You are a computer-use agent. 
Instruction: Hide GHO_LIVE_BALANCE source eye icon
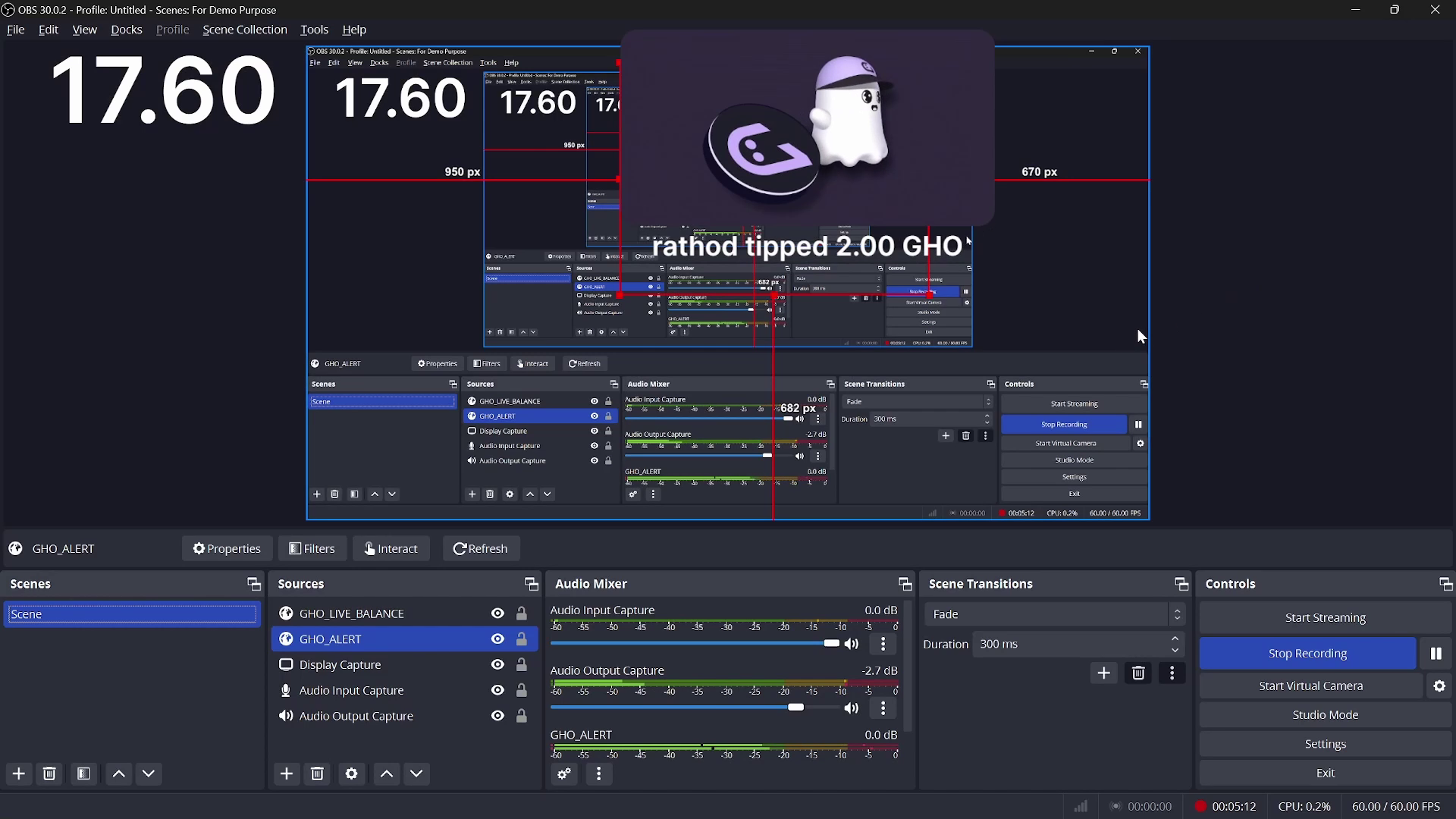497,613
